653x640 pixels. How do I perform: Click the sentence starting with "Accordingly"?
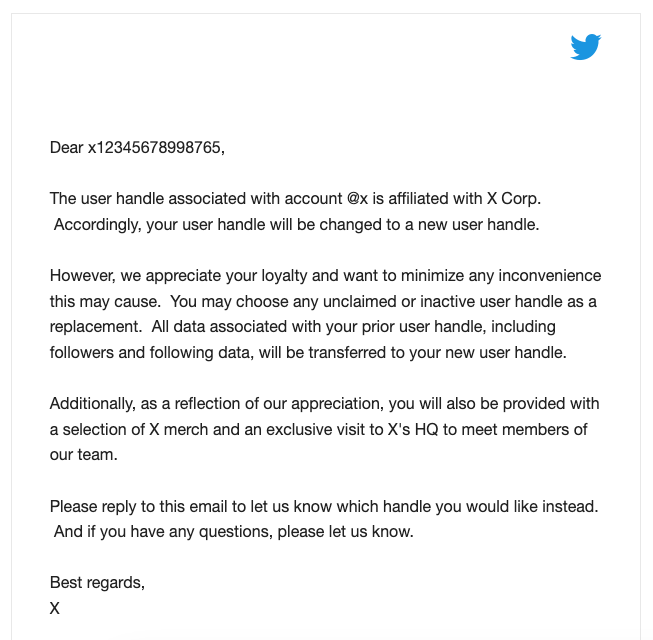coord(296,224)
